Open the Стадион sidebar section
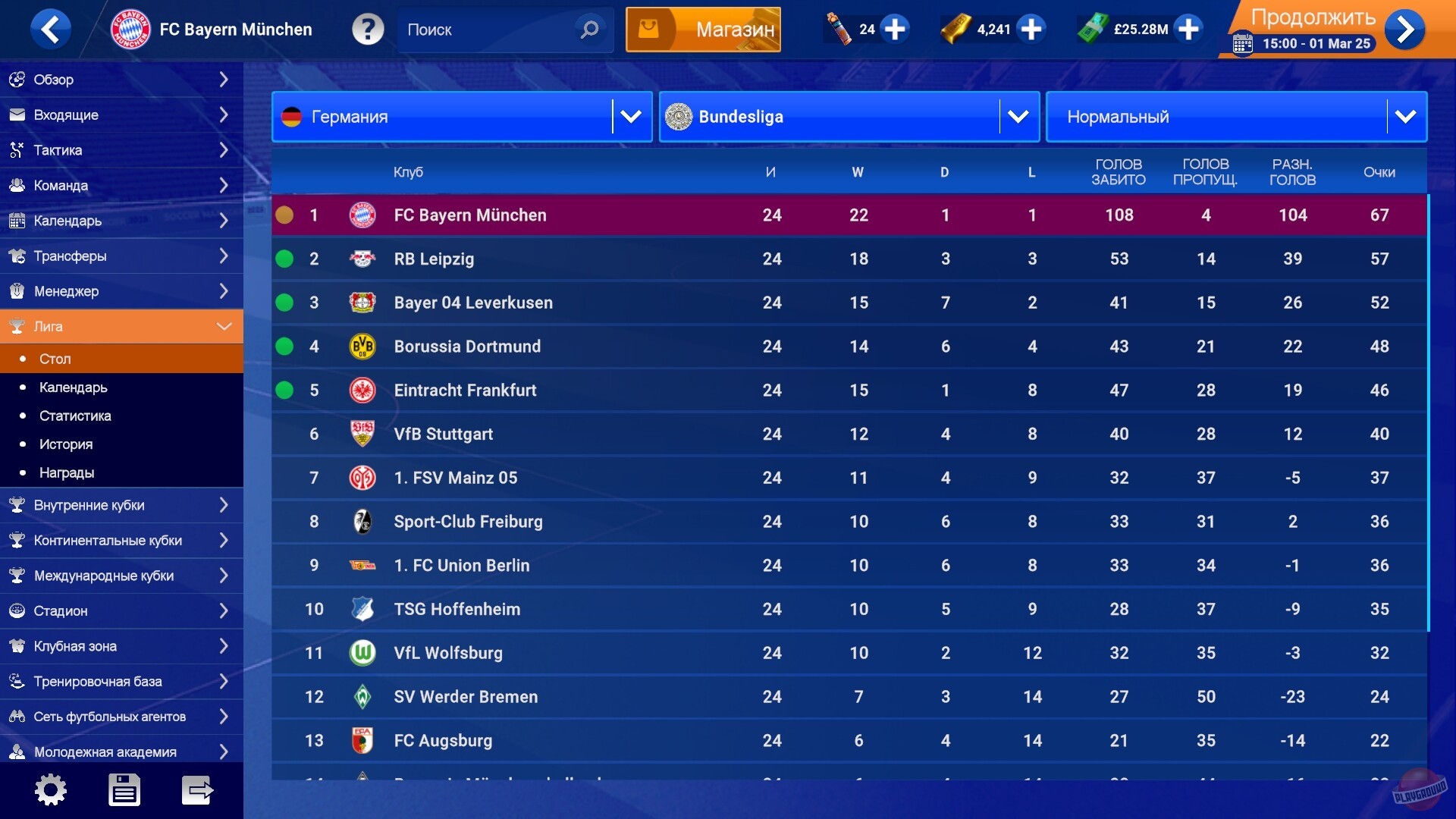This screenshot has width=1456, height=819. [x=121, y=610]
